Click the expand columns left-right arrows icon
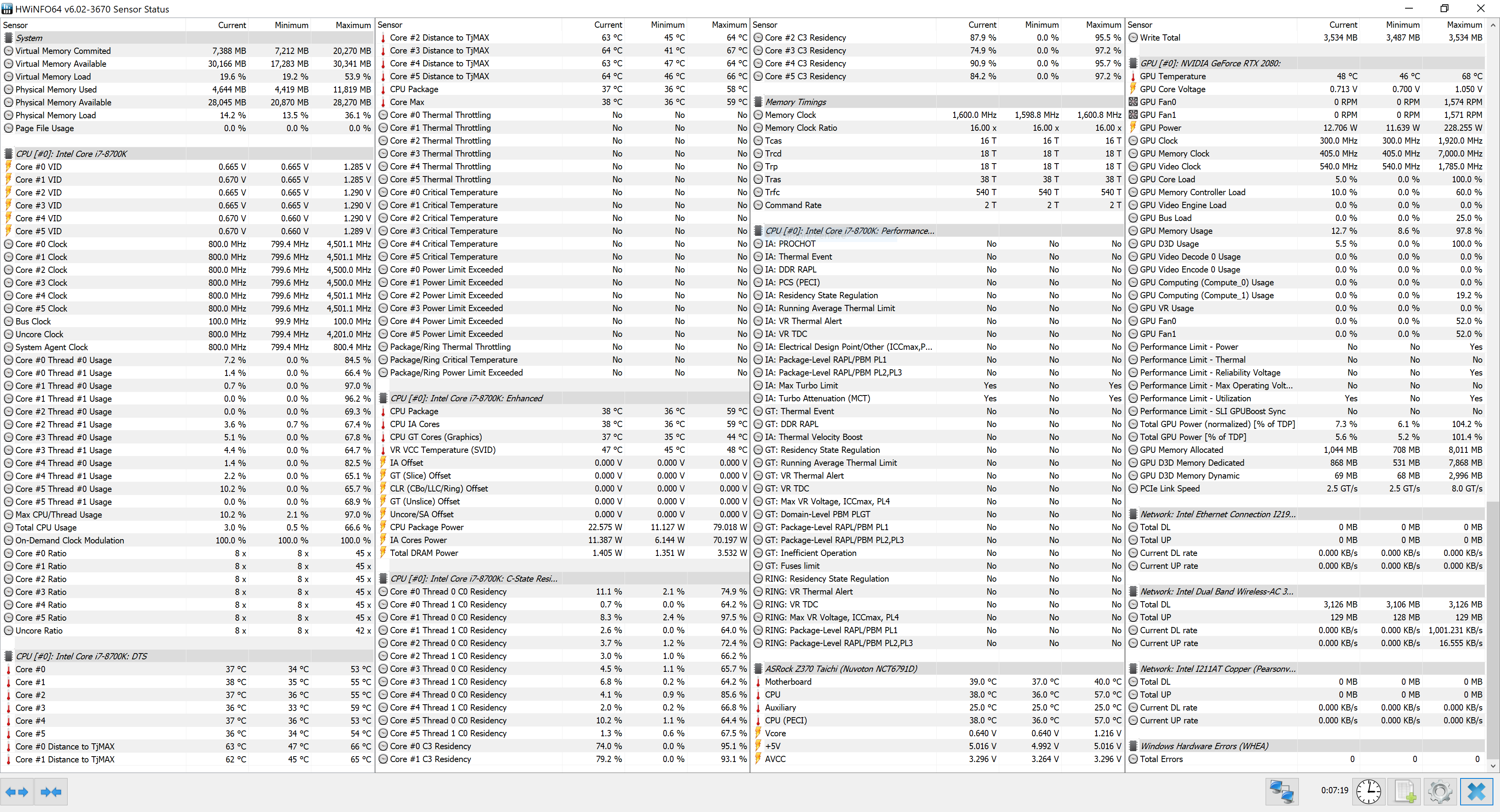 (x=17, y=792)
